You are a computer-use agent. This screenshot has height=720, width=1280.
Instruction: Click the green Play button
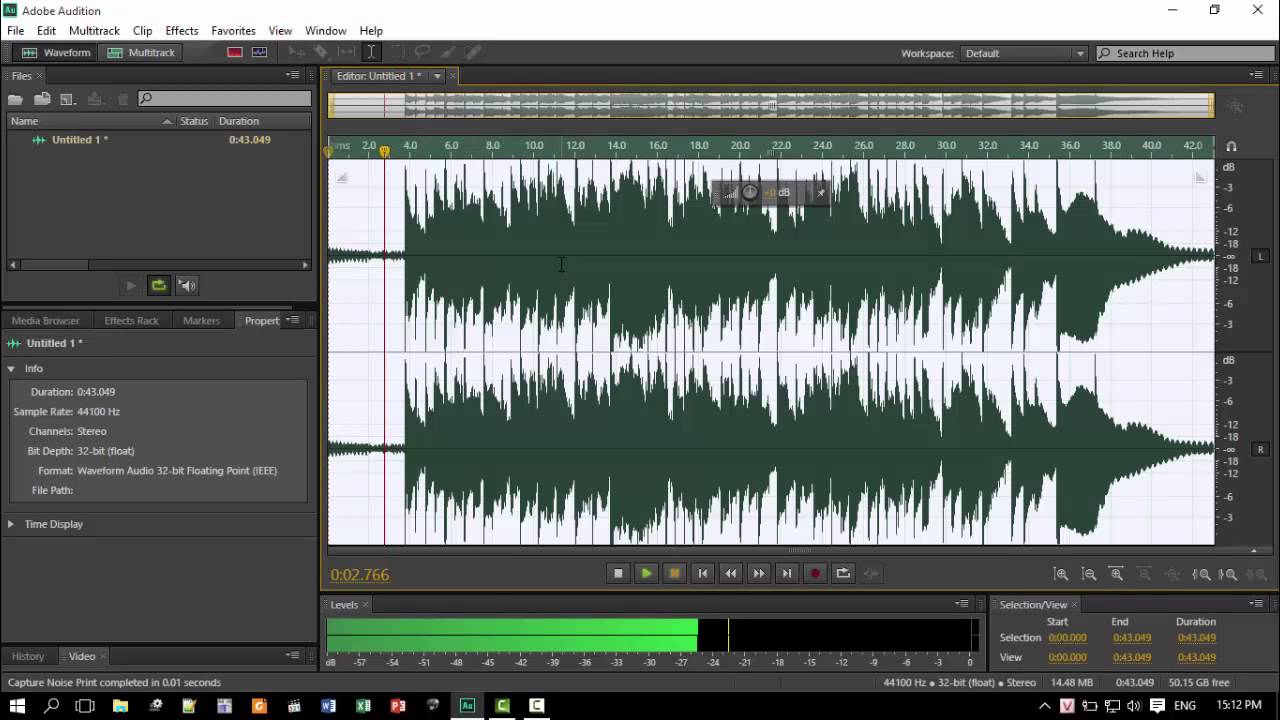[646, 573]
